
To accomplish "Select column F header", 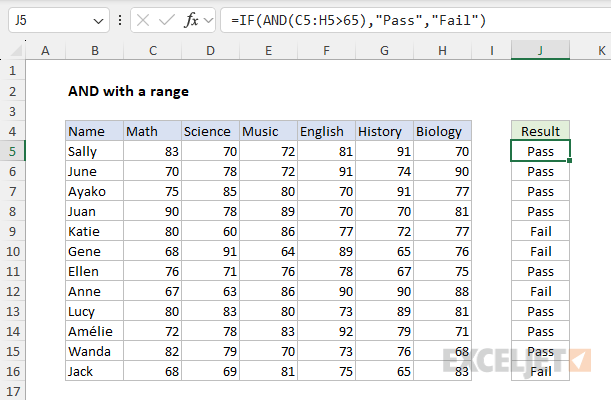I will click(327, 51).
